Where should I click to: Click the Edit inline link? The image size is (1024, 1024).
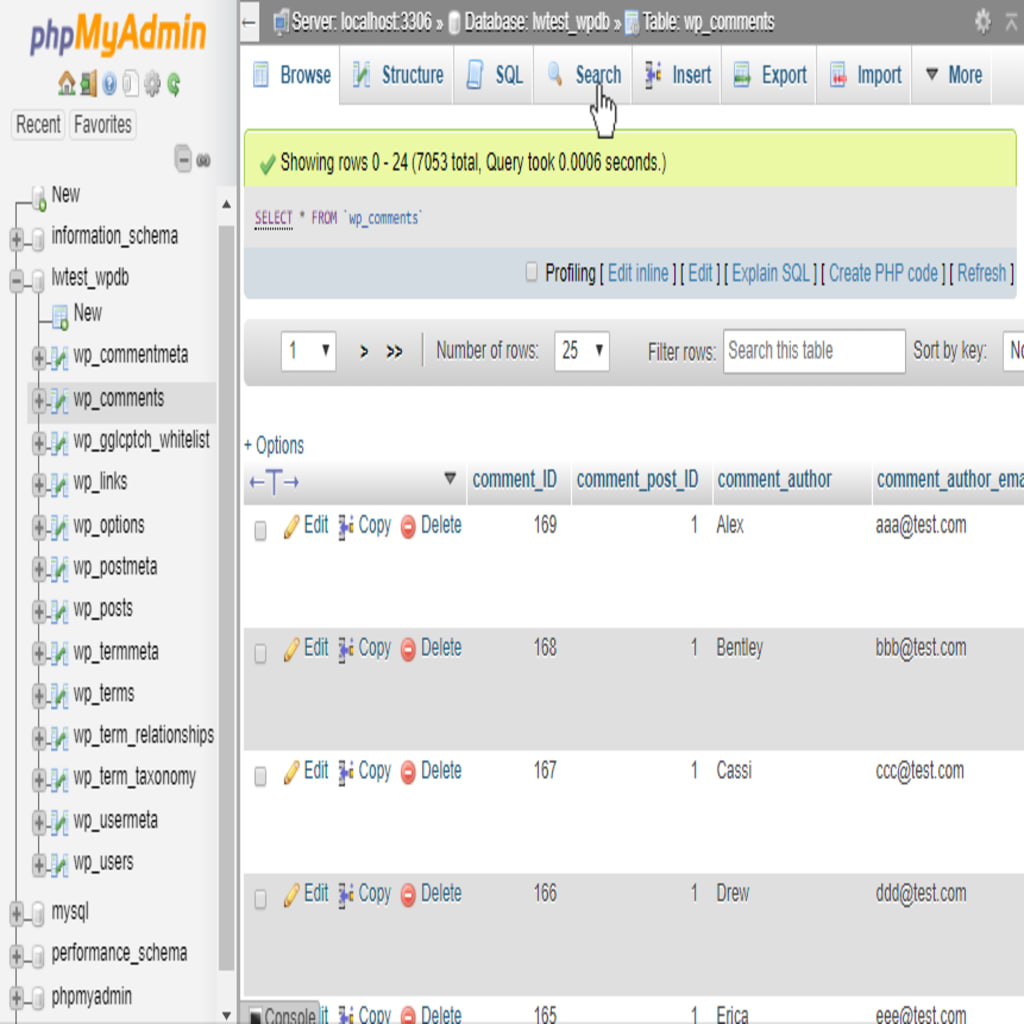point(638,273)
